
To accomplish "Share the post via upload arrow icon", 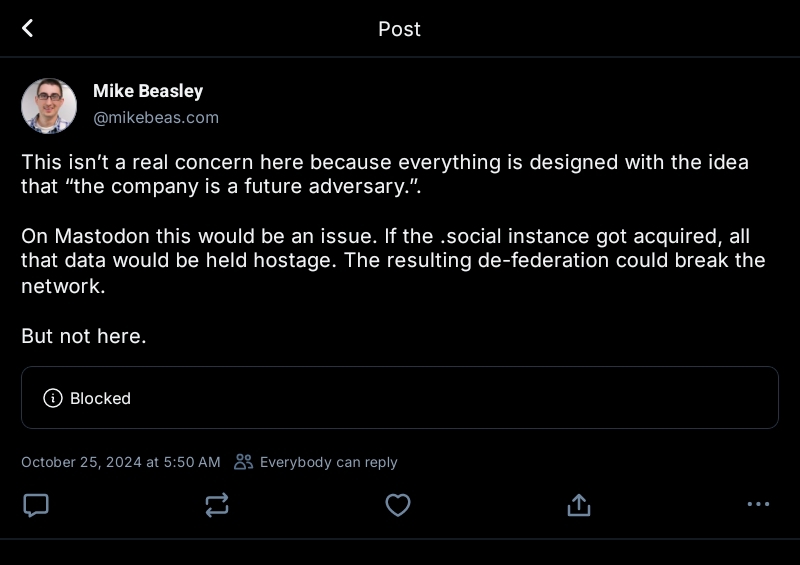I will point(578,505).
